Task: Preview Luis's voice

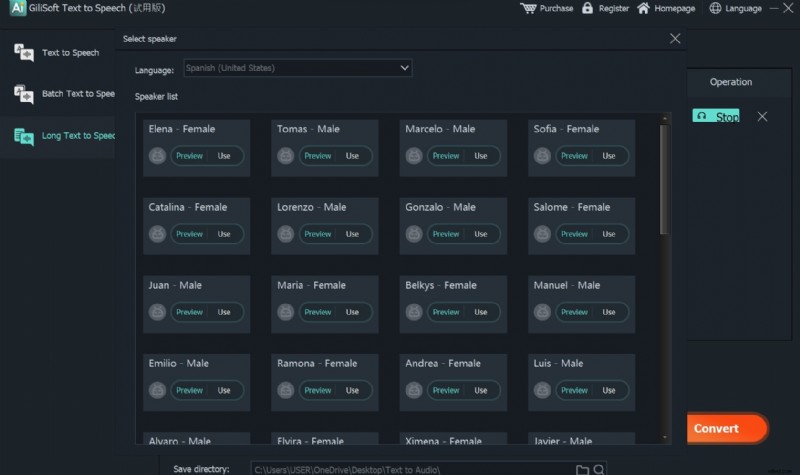Action: point(574,390)
